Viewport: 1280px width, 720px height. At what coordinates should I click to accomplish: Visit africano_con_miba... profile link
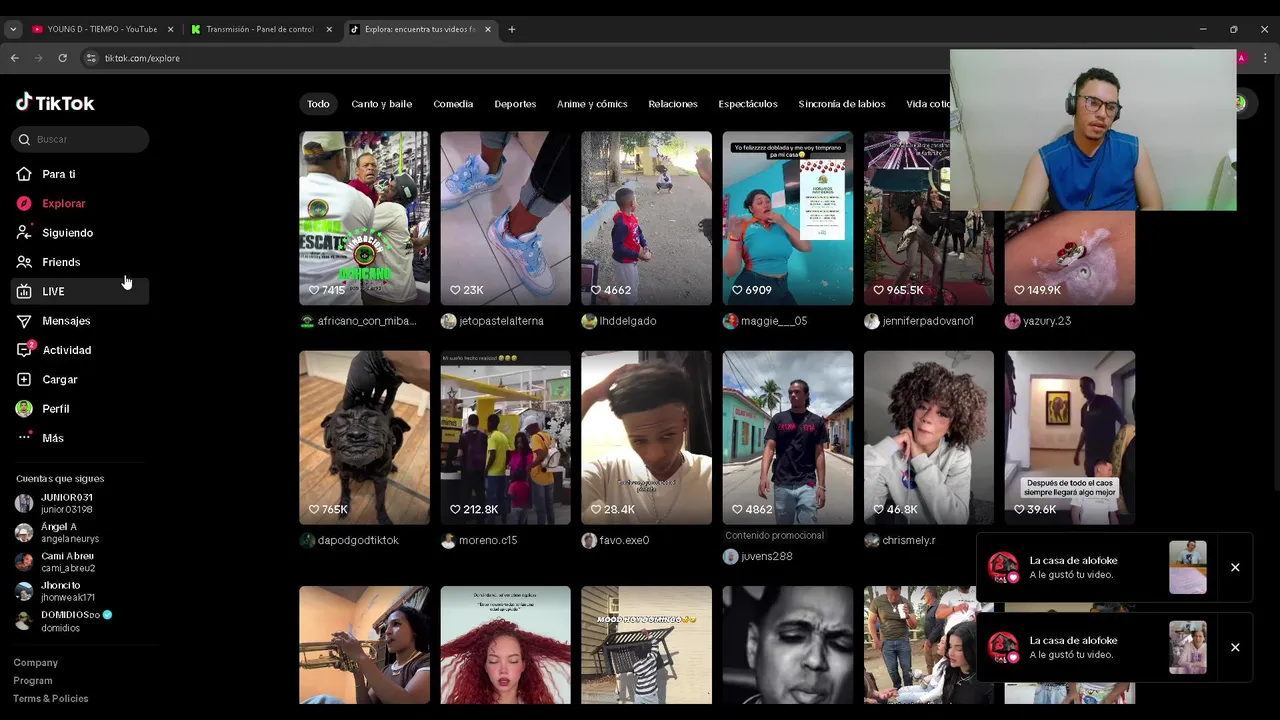click(359, 321)
